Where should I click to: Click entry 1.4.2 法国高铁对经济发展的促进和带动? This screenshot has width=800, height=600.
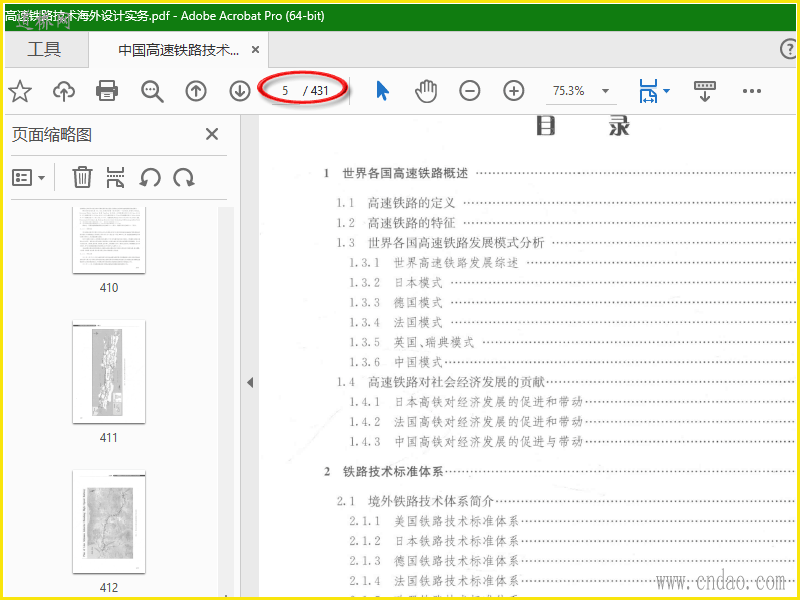click(x=466, y=421)
